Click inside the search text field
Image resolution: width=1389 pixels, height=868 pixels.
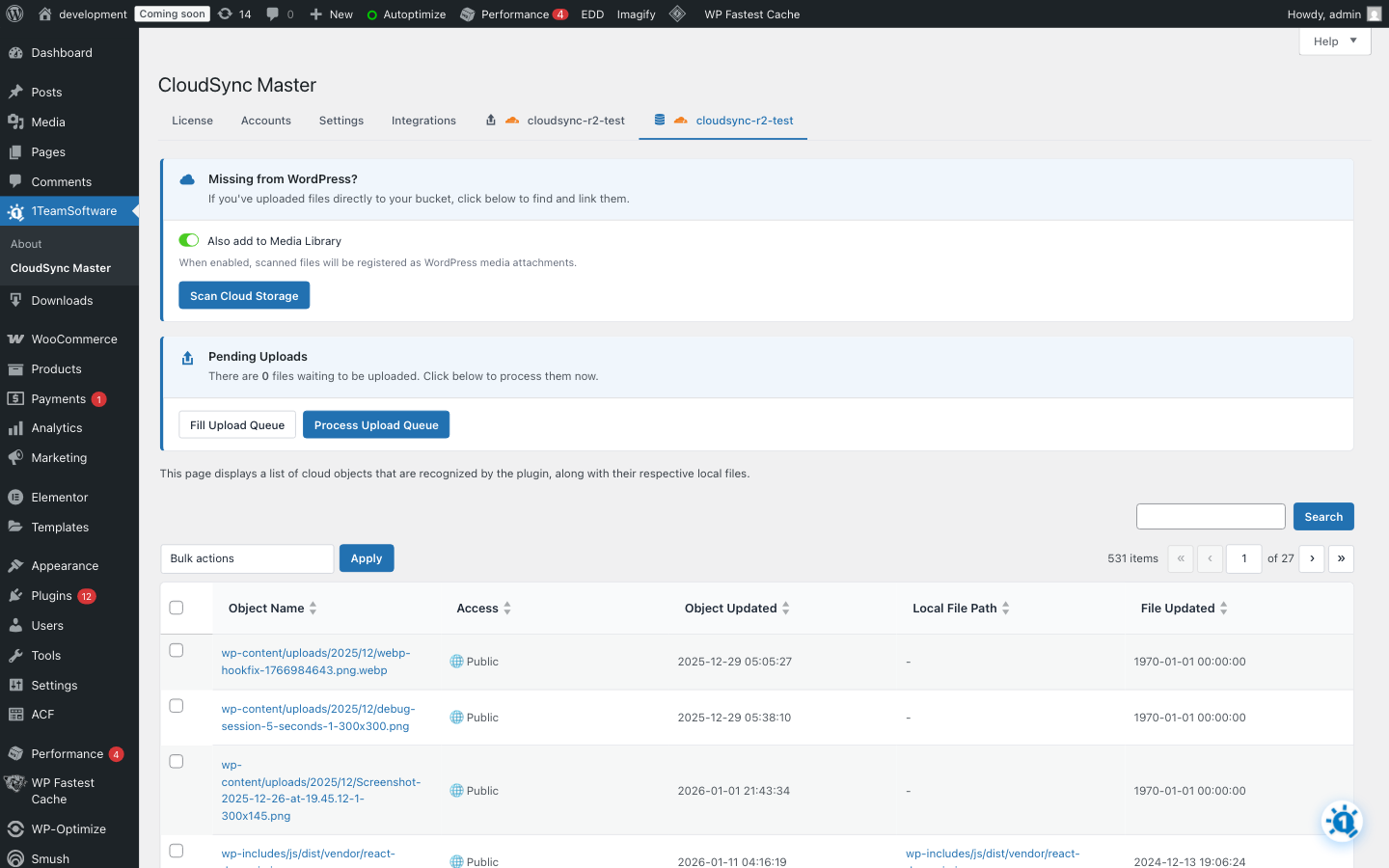click(x=1211, y=516)
